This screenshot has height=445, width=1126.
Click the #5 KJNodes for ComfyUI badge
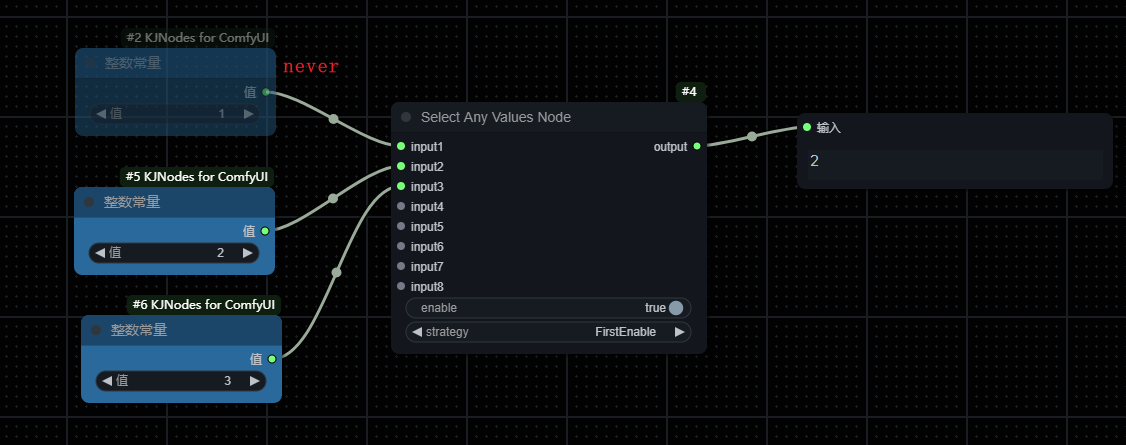point(197,177)
